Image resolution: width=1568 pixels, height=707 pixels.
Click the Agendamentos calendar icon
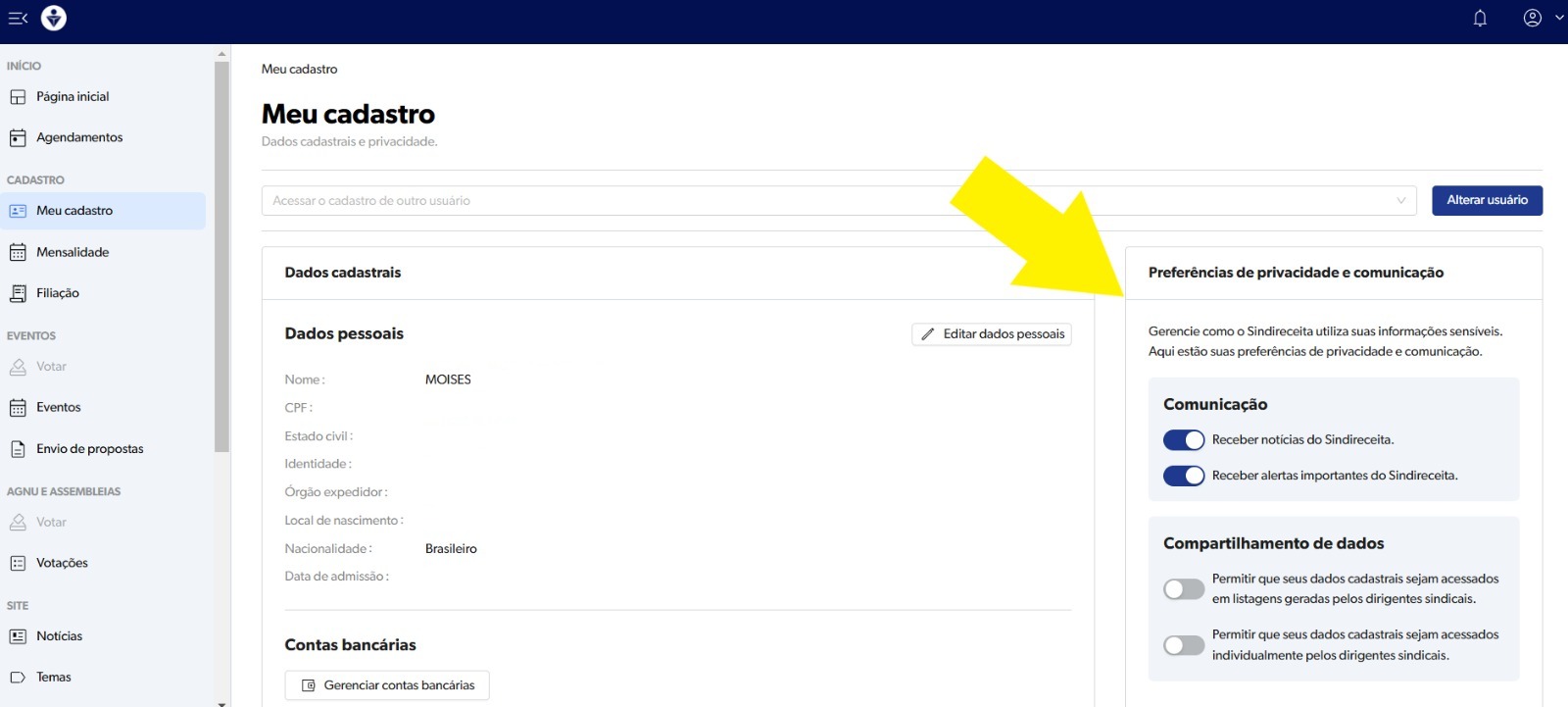18,138
